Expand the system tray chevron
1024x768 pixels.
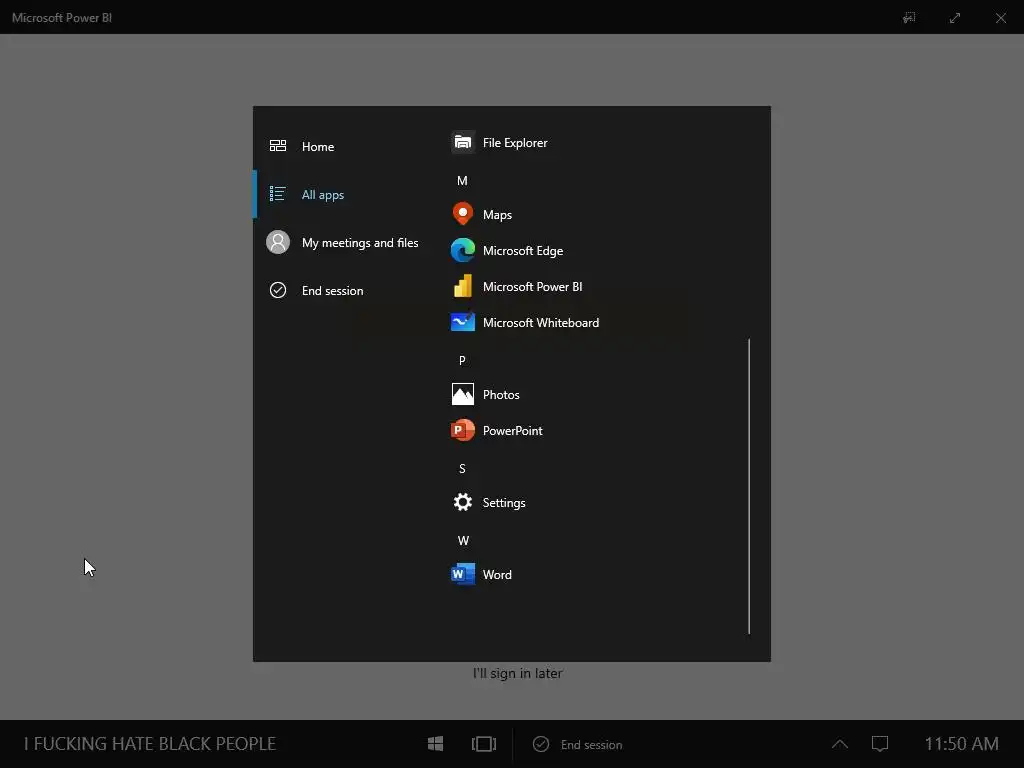840,744
